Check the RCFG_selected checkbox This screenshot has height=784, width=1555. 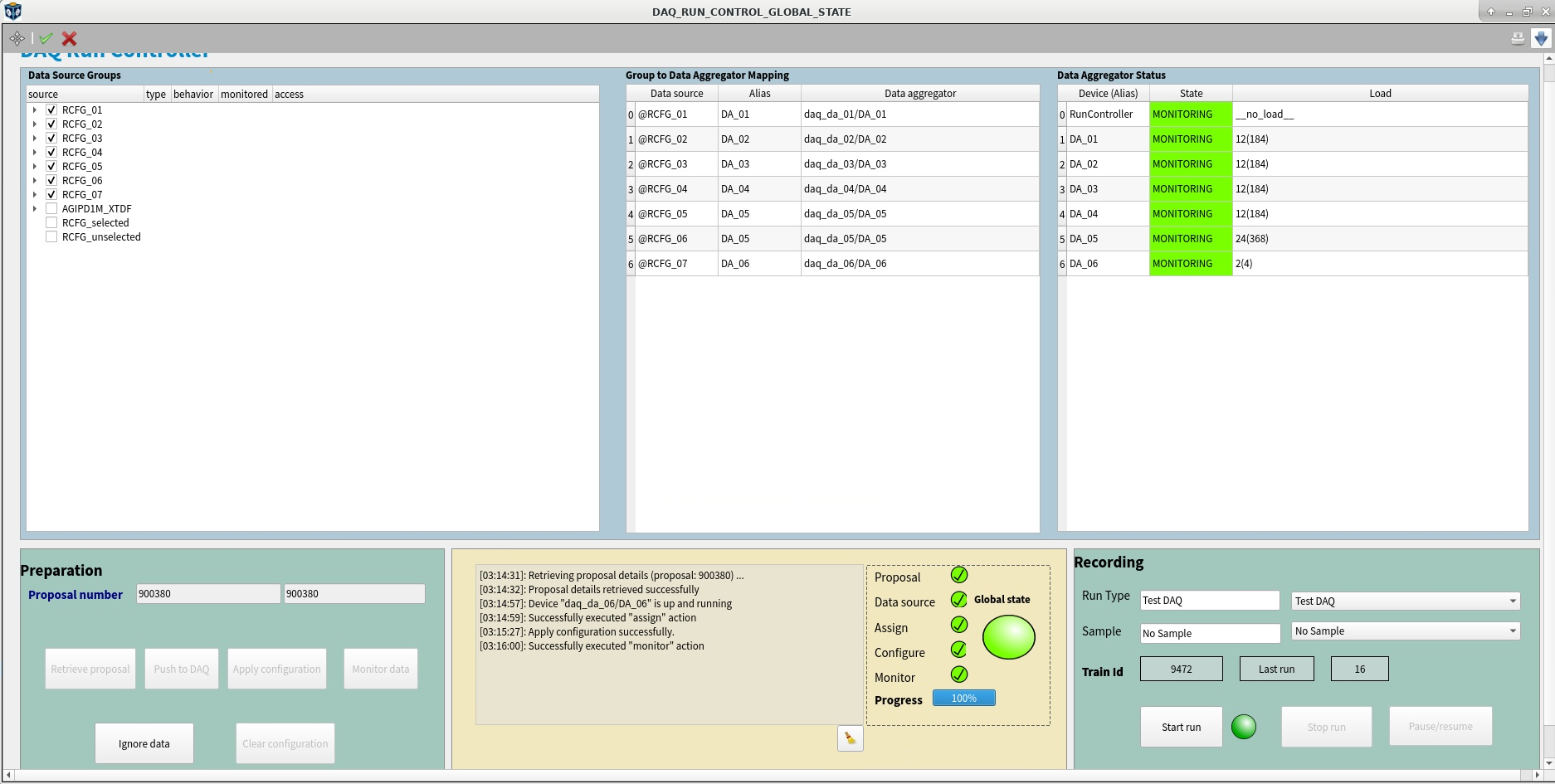[x=51, y=222]
